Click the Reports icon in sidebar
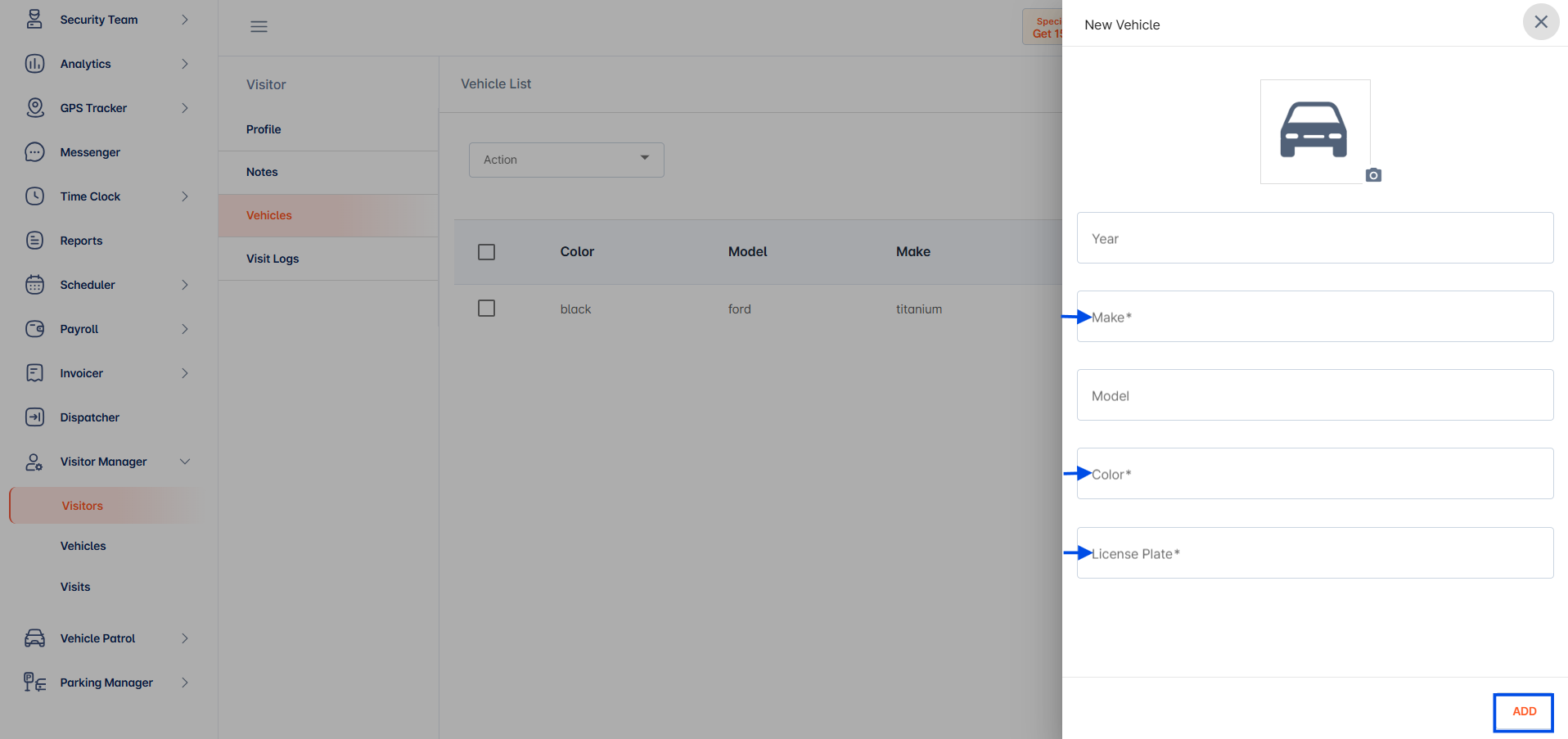 coord(34,241)
